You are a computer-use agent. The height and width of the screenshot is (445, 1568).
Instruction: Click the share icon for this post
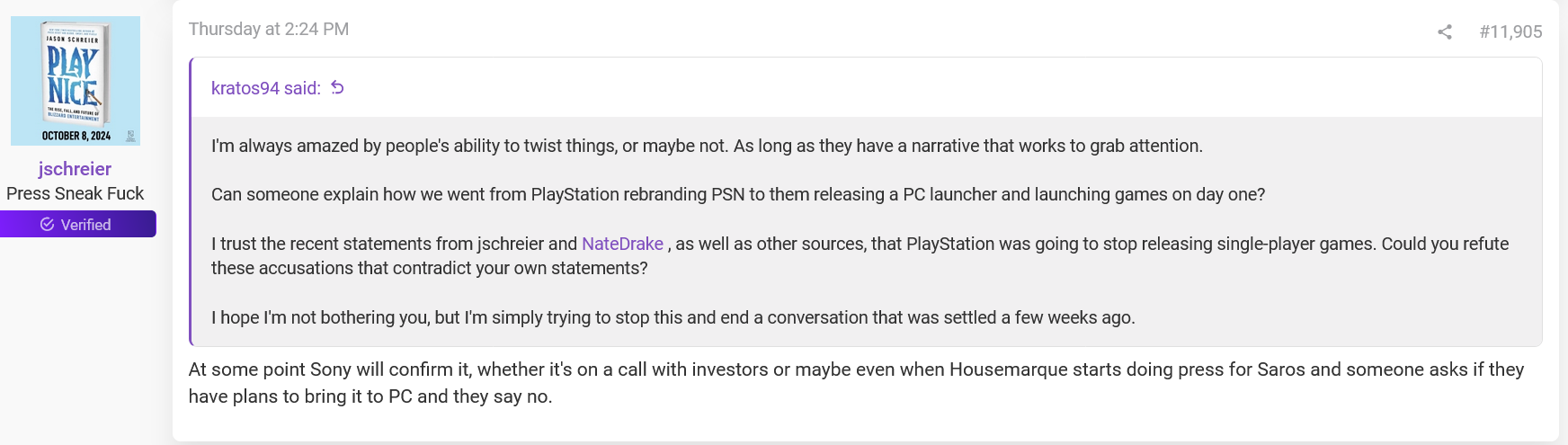[1445, 32]
